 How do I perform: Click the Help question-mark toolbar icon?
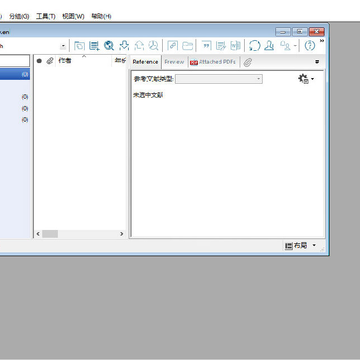coord(310,46)
